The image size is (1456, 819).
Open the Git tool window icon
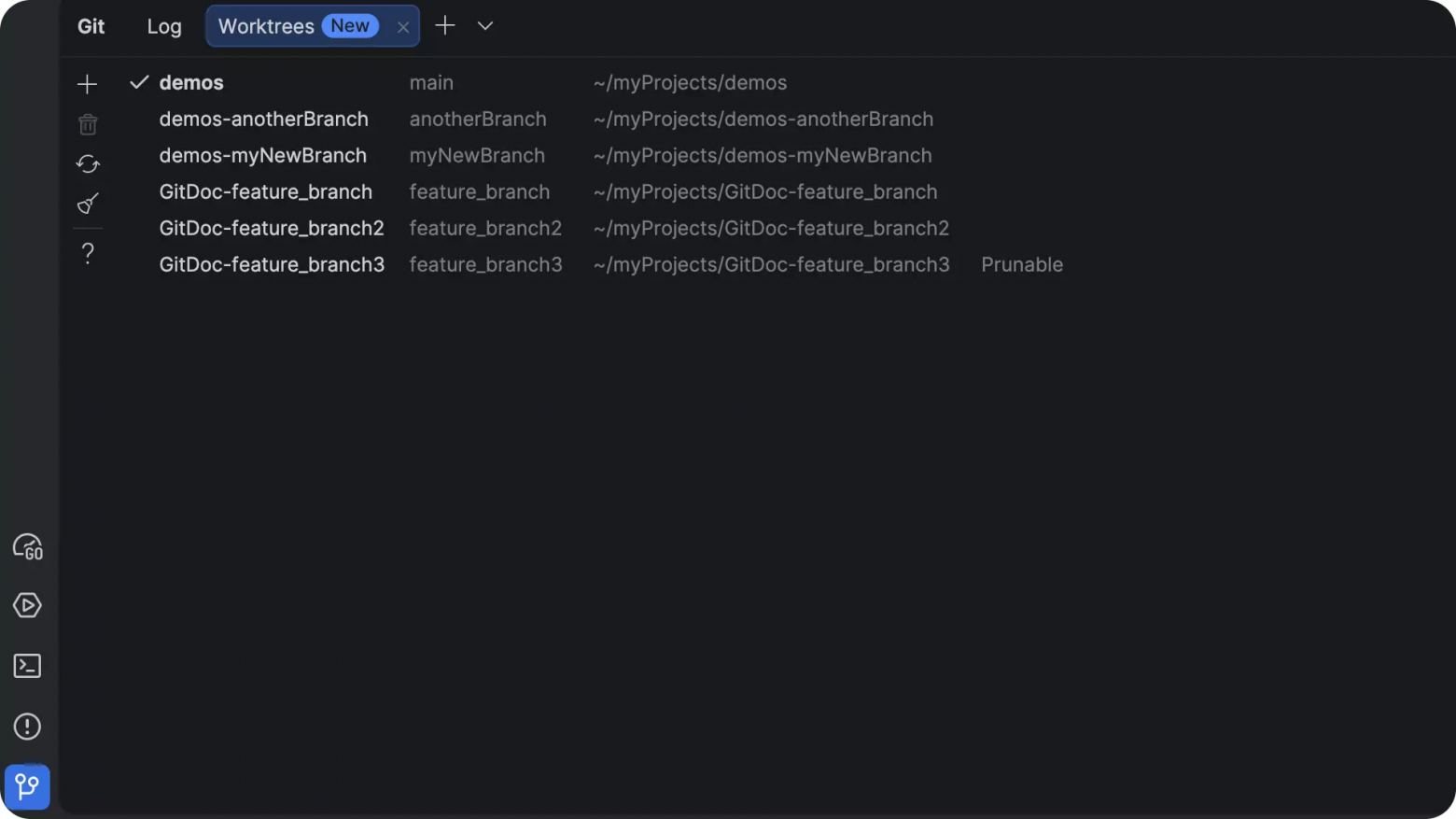27,786
